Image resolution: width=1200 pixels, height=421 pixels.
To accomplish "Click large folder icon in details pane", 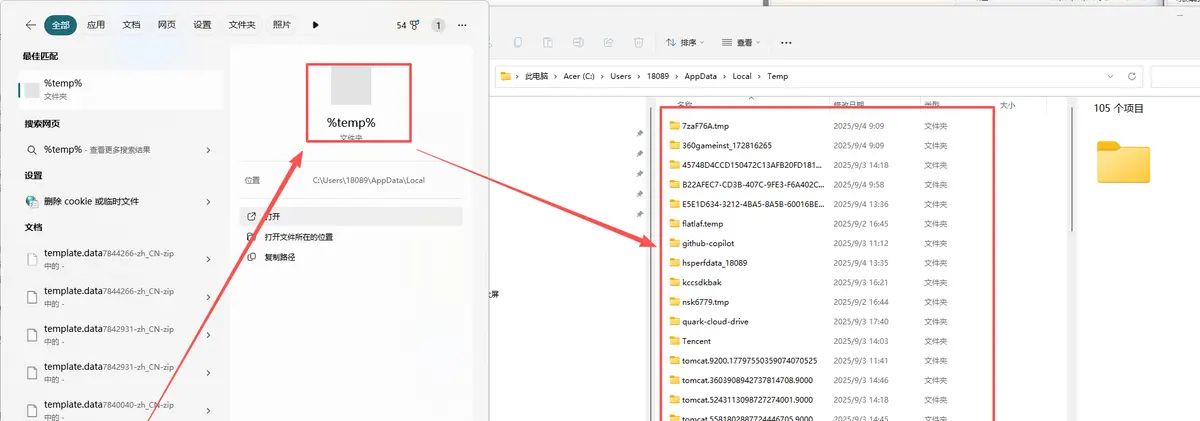I will (x=1123, y=161).
